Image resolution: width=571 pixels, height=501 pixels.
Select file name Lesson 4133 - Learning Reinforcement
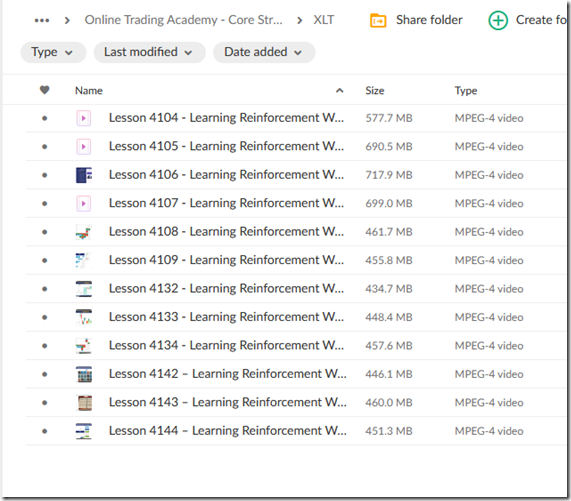tap(226, 317)
